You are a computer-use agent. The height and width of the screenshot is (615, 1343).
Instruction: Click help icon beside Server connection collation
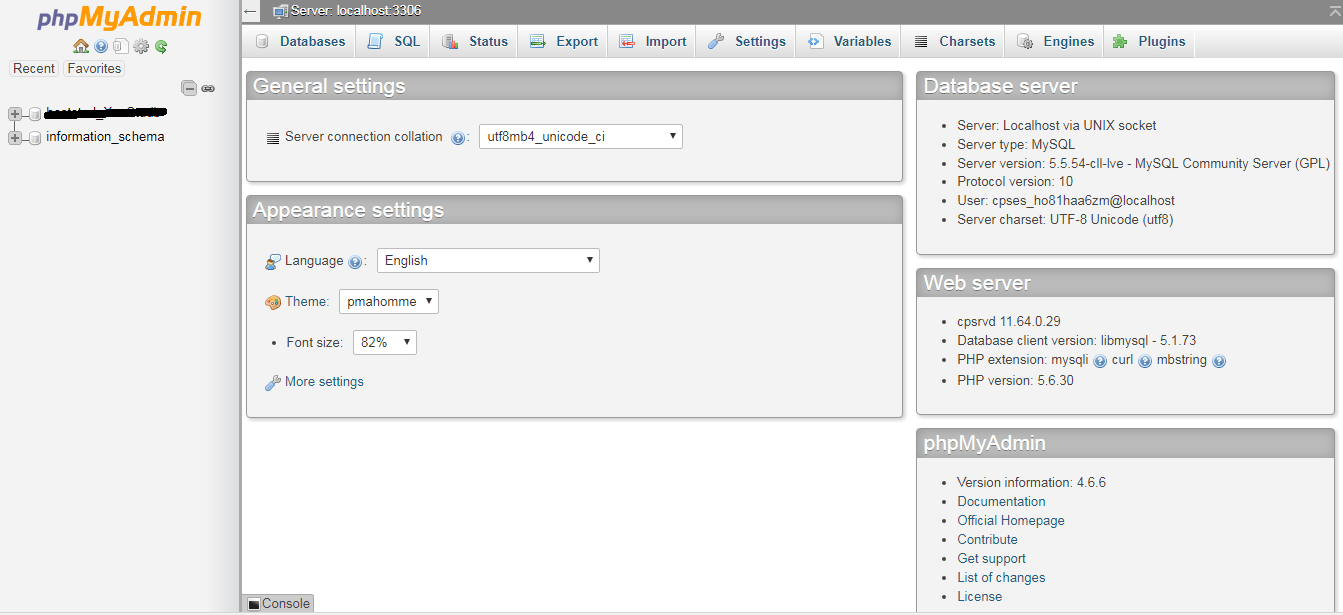[458, 138]
